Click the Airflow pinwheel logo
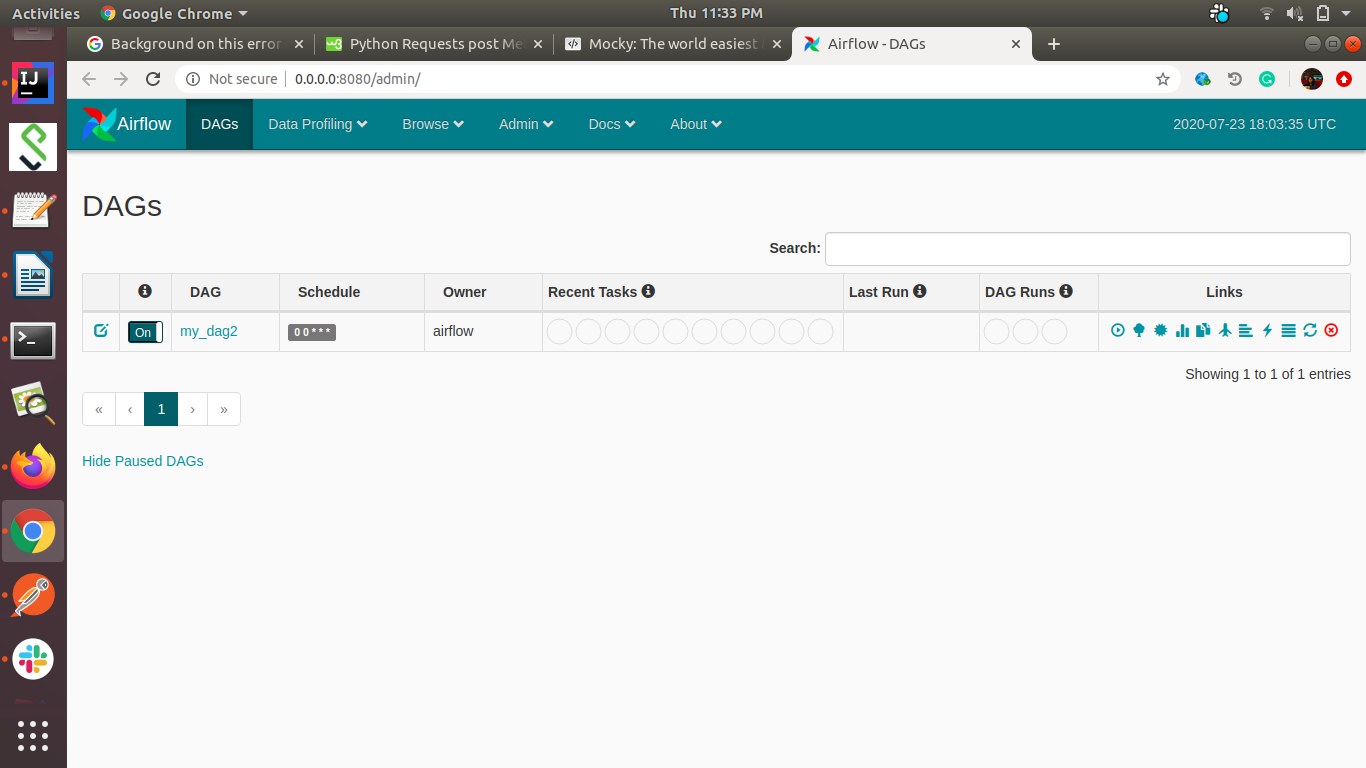Viewport: 1366px width, 768px height. pyautogui.click(x=98, y=124)
